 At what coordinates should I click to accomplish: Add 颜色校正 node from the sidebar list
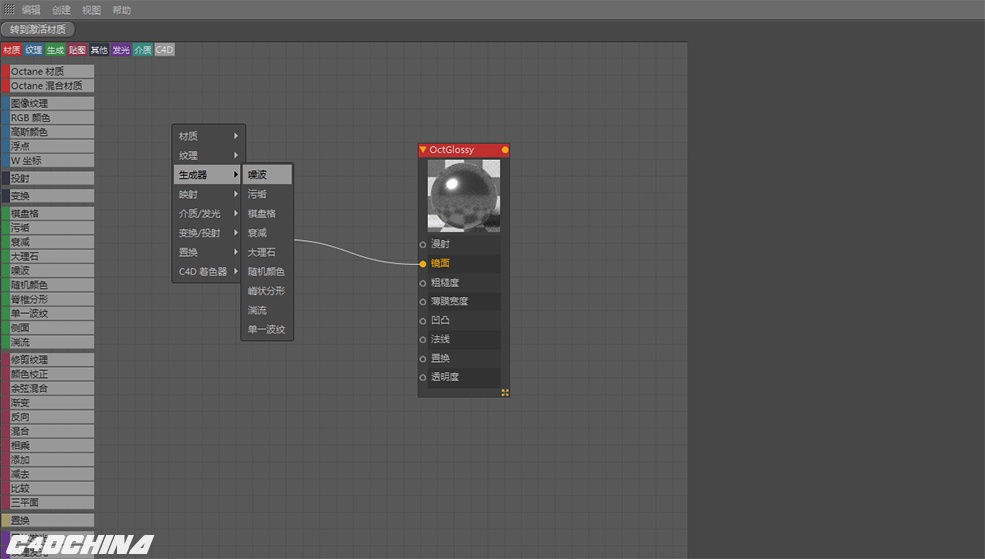[48, 374]
